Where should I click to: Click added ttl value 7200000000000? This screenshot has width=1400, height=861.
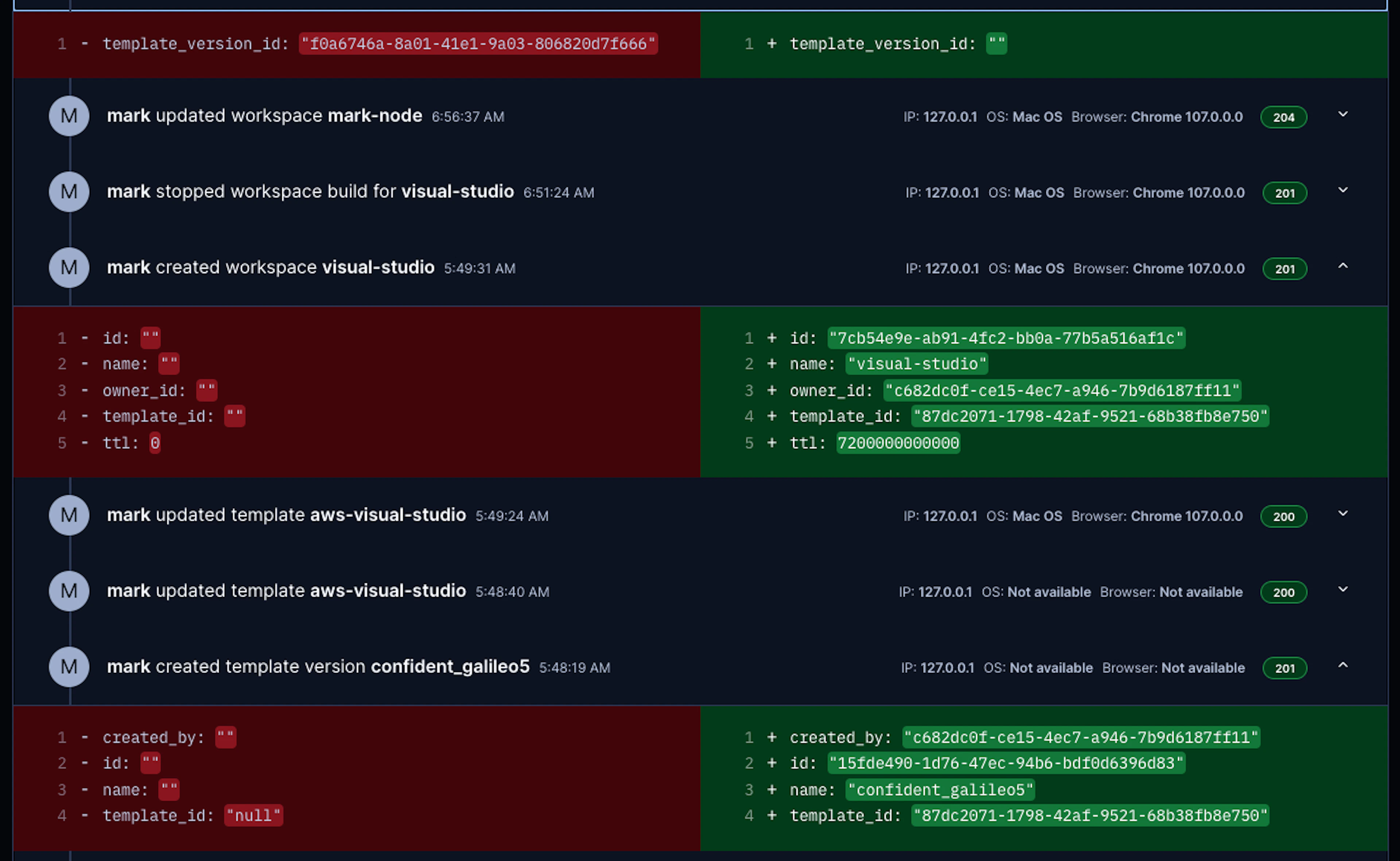[x=898, y=443]
